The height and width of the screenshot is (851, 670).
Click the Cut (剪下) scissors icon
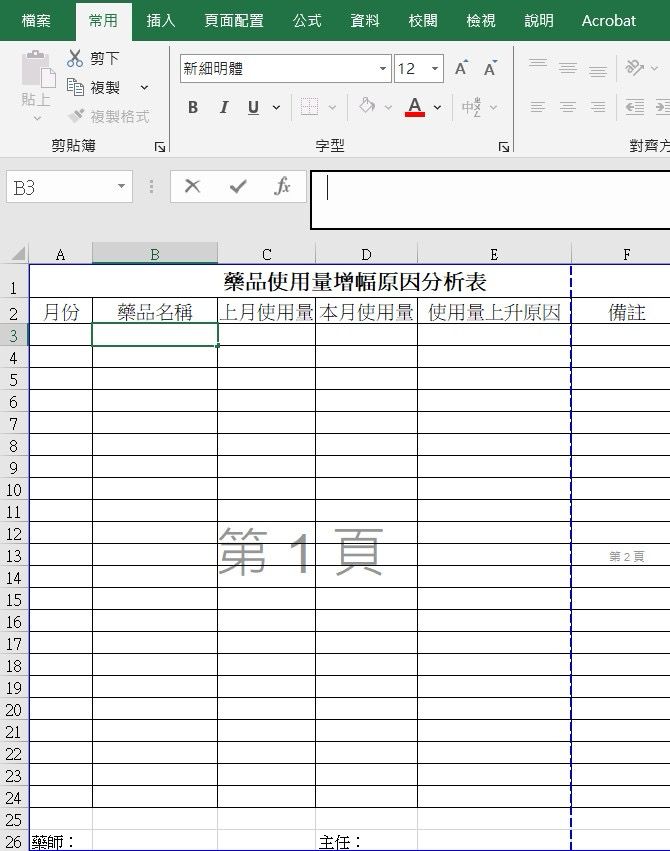tap(76, 59)
